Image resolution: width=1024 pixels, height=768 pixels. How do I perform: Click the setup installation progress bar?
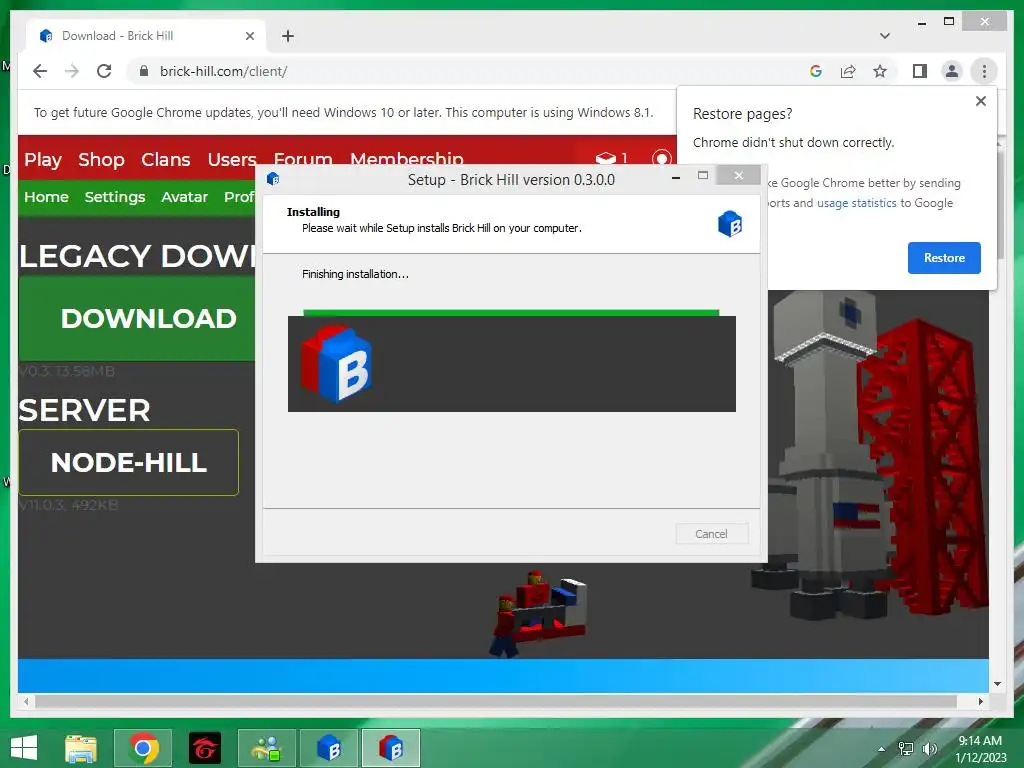pyautogui.click(x=511, y=313)
